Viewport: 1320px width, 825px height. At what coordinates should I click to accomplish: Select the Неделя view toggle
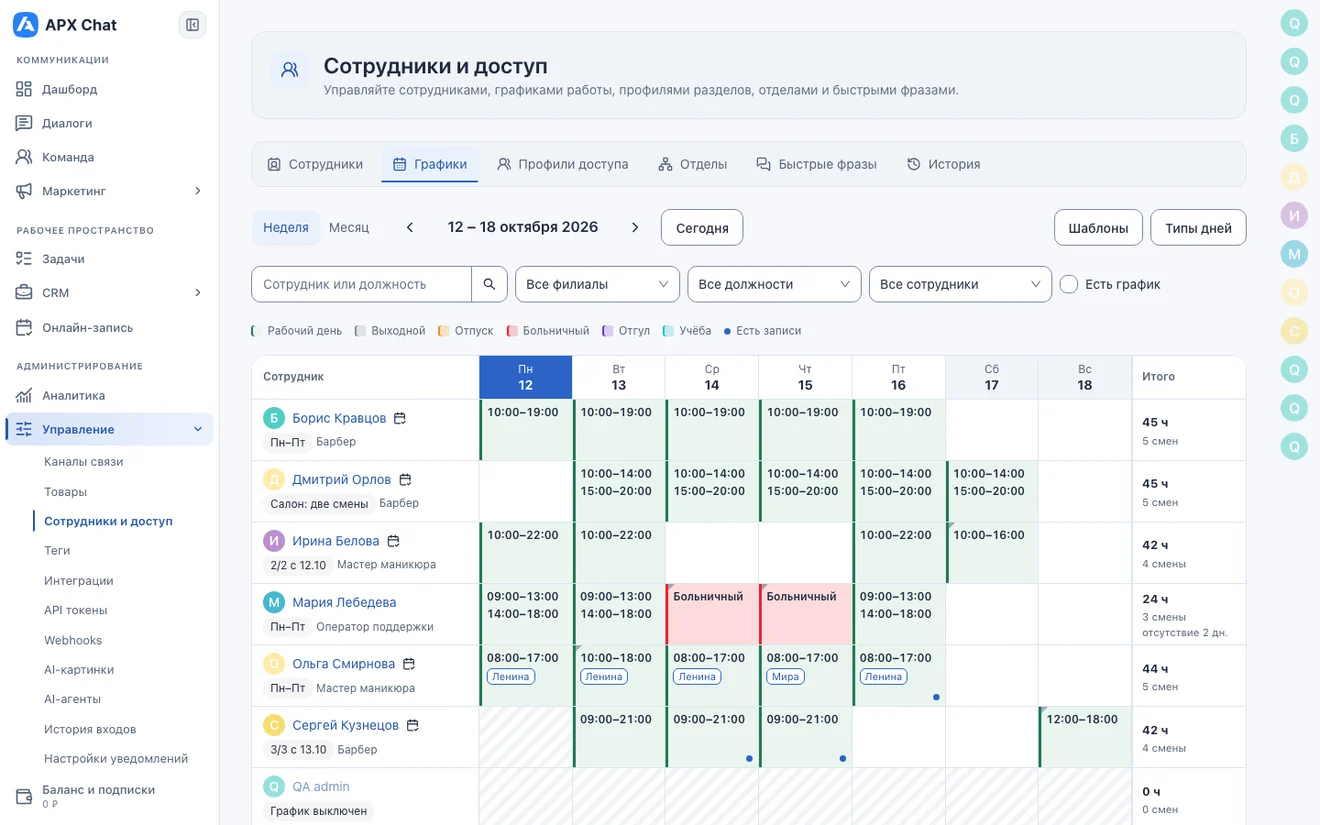click(x=286, y=227)
